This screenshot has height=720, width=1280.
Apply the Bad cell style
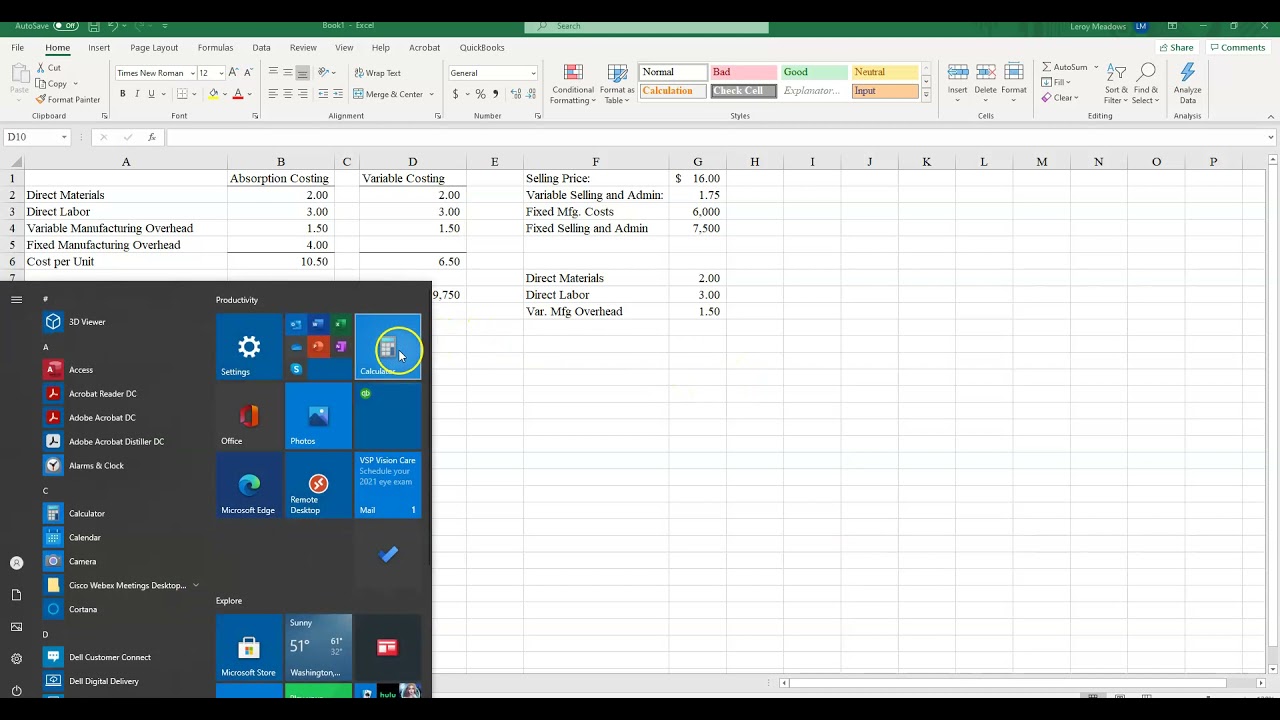(743, 72)
